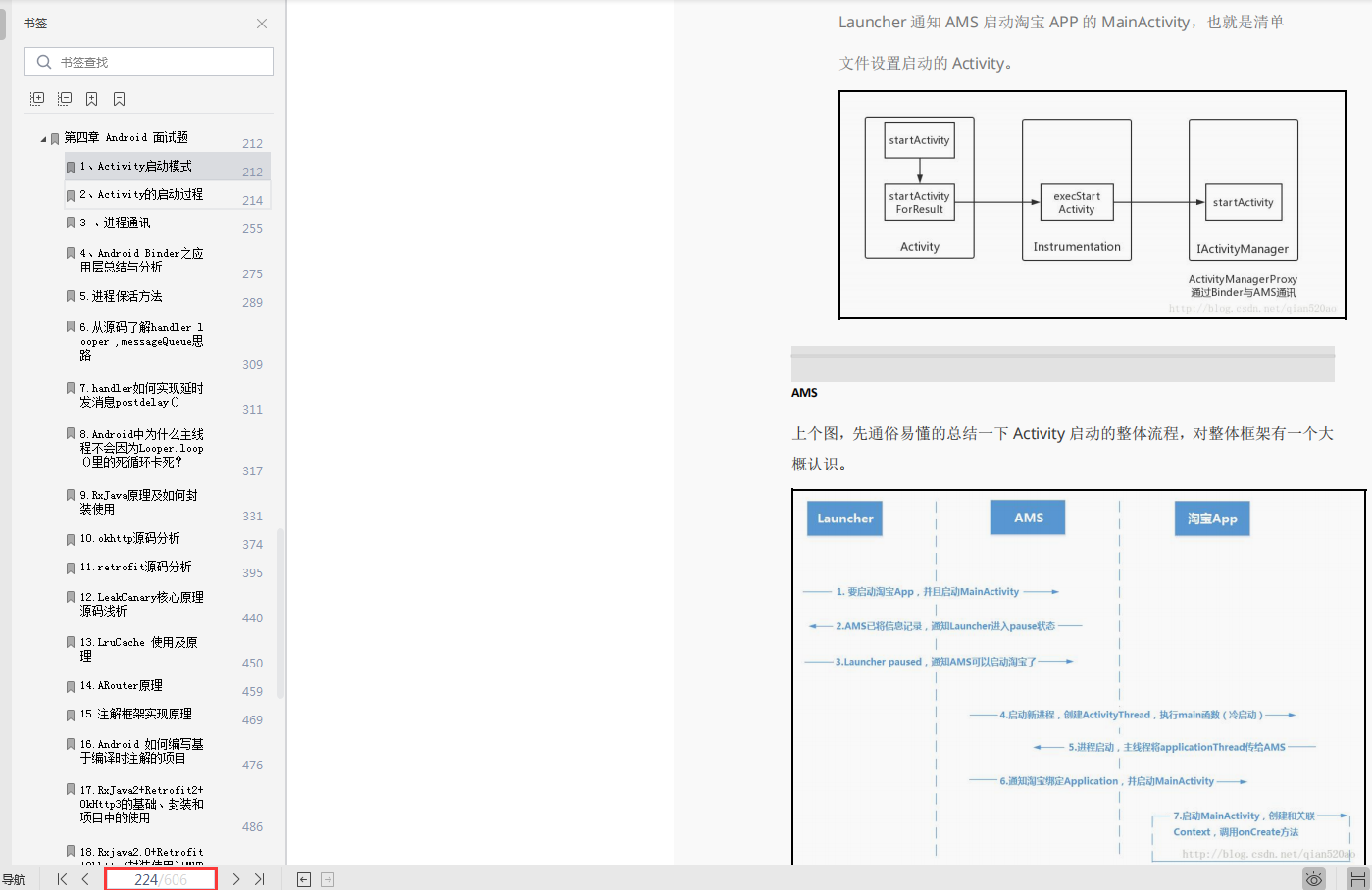Open bookmark 第四章 Android 面试题
This screenshot has height=890, width=1372.
coord(126,138)
